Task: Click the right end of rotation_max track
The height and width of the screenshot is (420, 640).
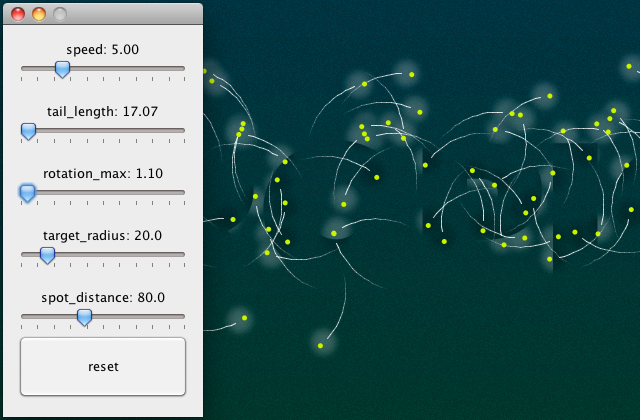Action: (x=184, y=192)
